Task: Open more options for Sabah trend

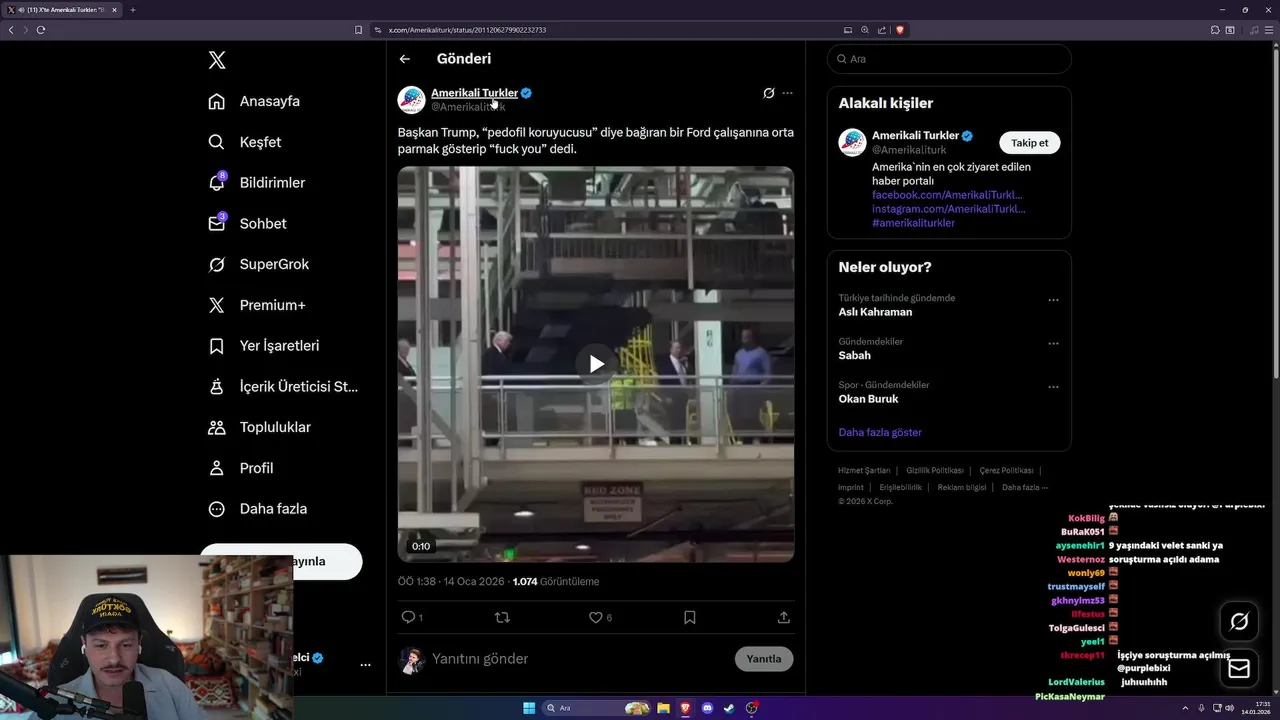Action: pos(1053,343)
